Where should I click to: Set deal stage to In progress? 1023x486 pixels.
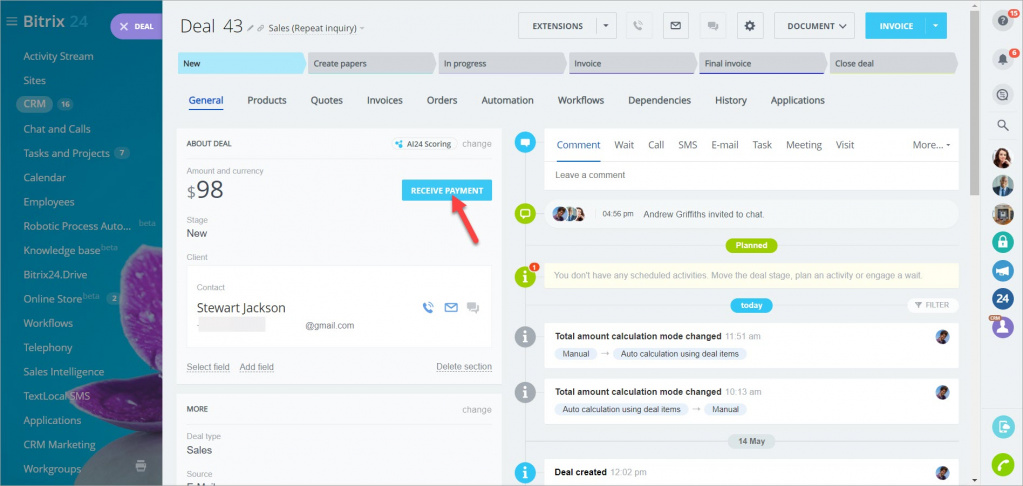click(502, 63)
